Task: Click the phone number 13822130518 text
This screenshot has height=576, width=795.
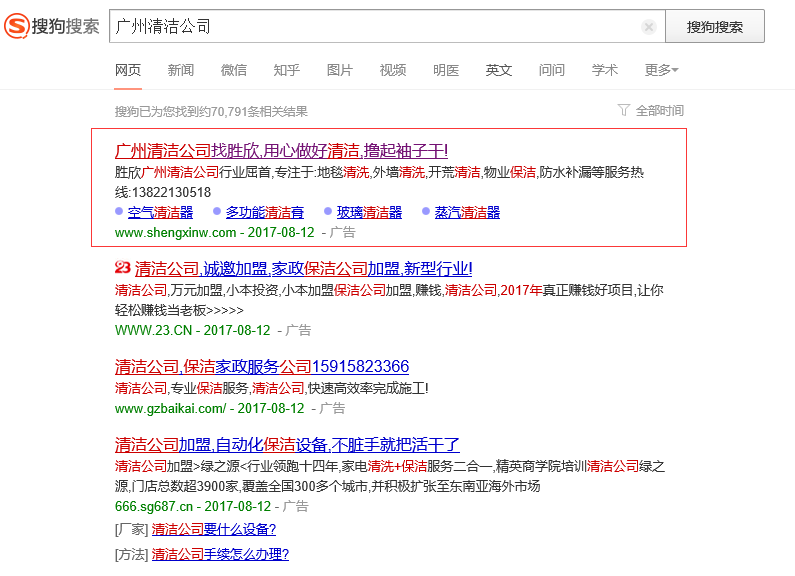Action: (x=171, y=192)
